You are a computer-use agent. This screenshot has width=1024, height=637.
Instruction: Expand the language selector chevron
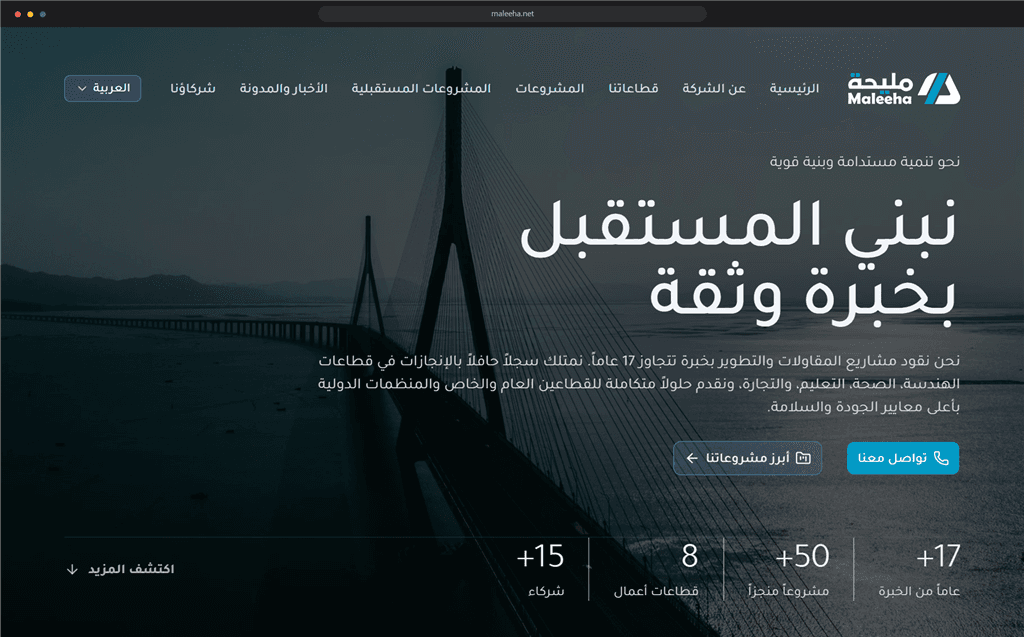pos(82,88)
